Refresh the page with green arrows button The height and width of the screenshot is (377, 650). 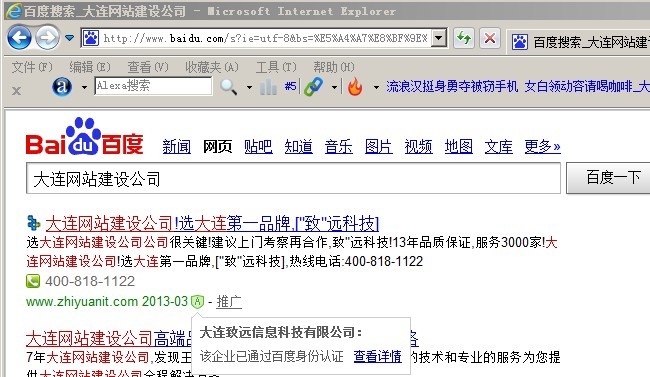pyautogui.click(x=464, y=39)
